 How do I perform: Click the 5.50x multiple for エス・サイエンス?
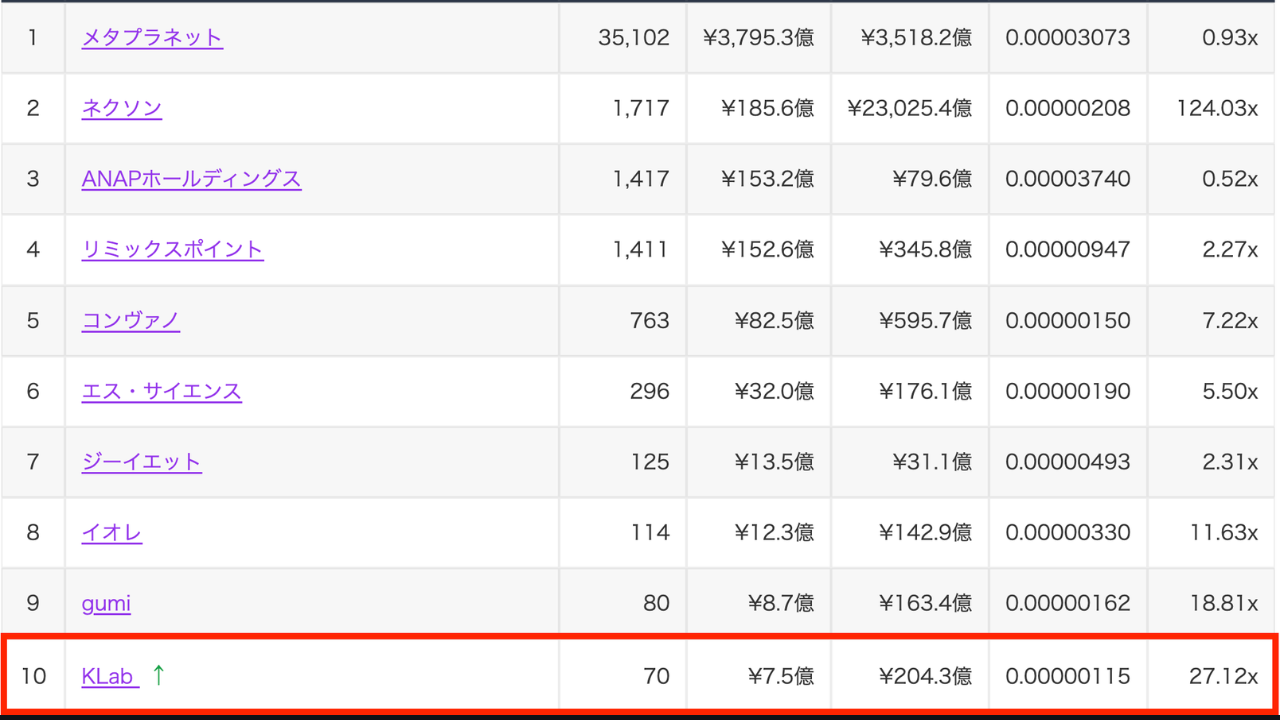1230,392
